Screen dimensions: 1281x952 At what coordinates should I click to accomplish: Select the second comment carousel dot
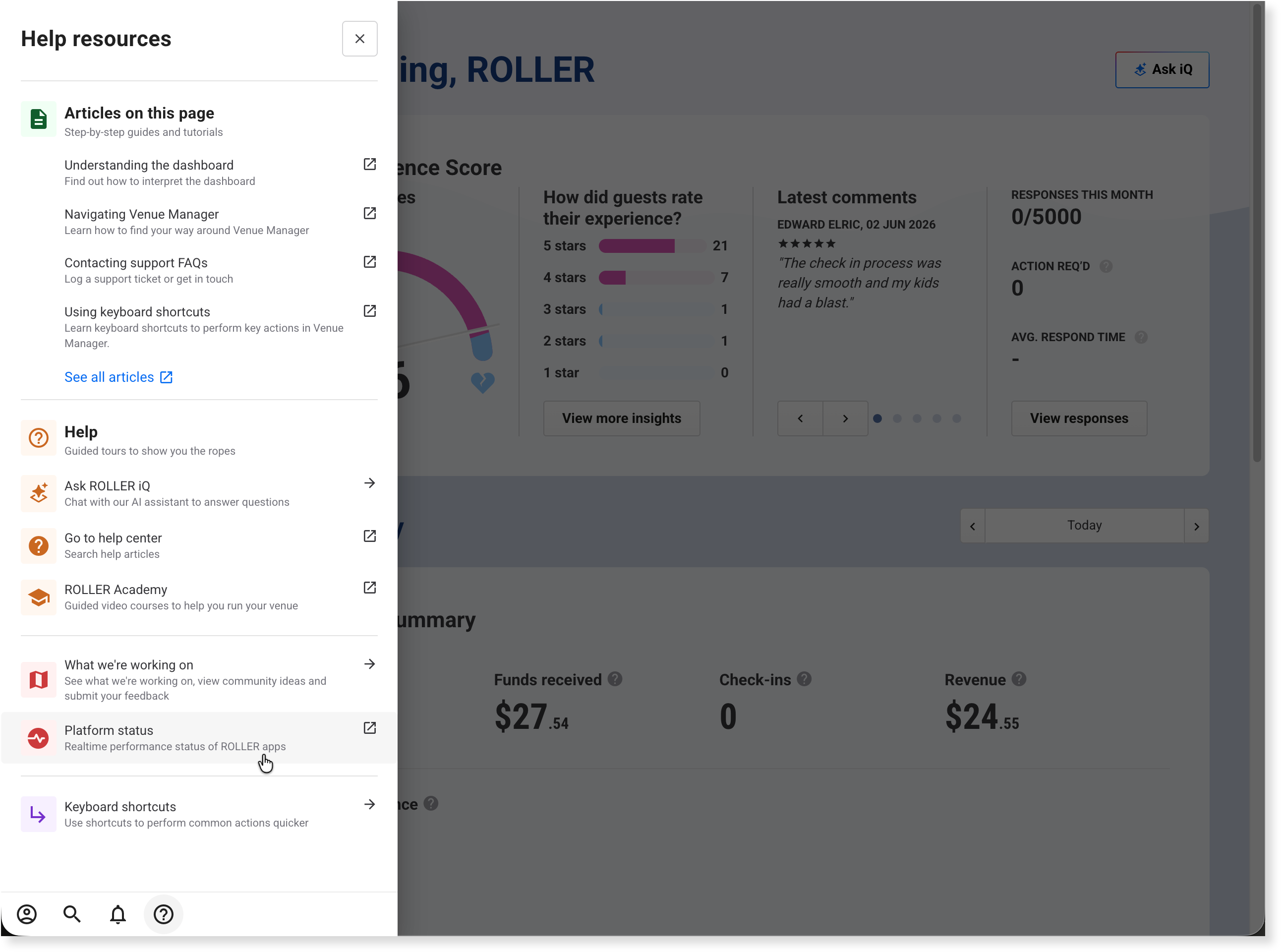pos(897,418)
